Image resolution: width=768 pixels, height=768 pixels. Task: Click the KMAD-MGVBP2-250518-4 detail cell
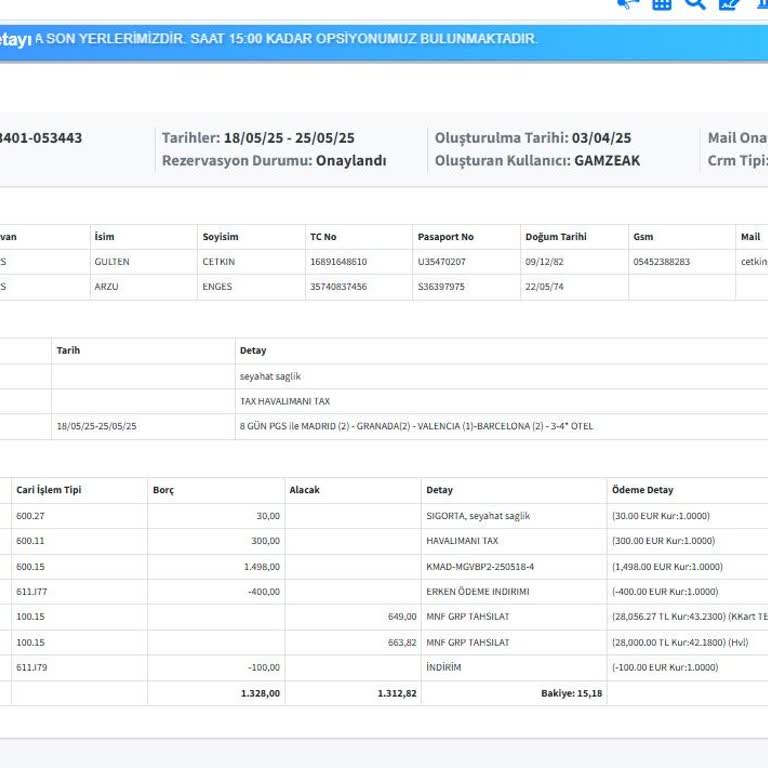[x=480, y=567]
